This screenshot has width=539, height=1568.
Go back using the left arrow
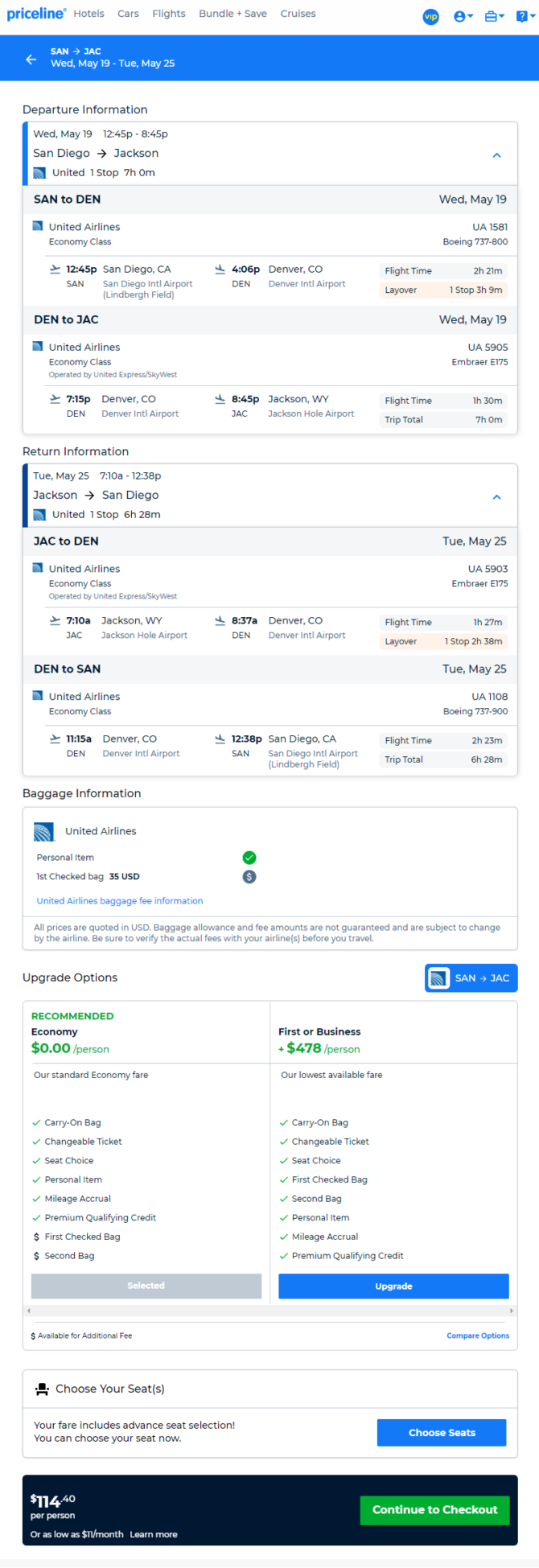click(31, 59)
